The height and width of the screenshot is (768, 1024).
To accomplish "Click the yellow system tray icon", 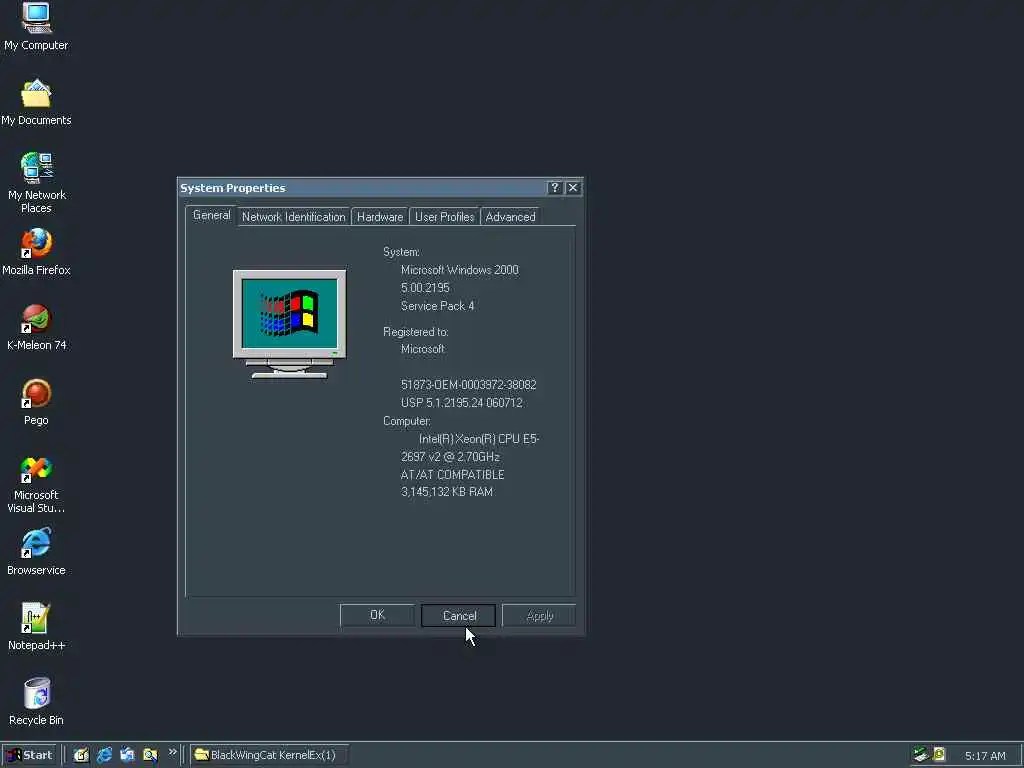I will click(x=939, y=755).
